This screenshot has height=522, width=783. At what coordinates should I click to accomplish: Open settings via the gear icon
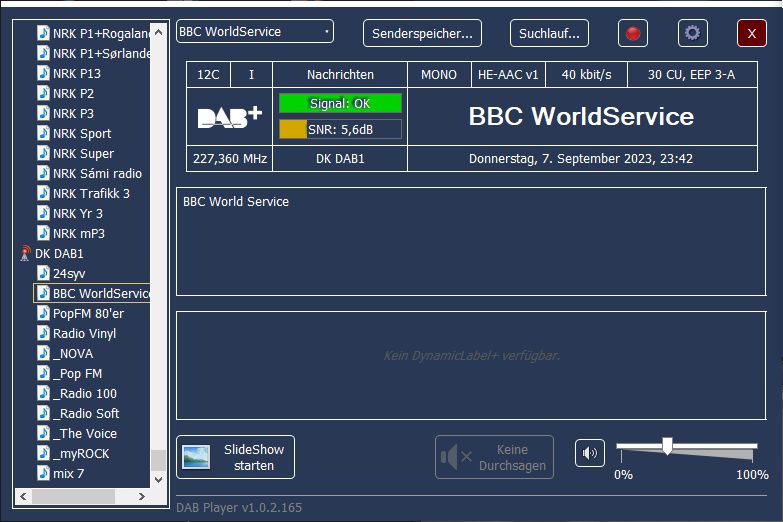pos(692,33)
